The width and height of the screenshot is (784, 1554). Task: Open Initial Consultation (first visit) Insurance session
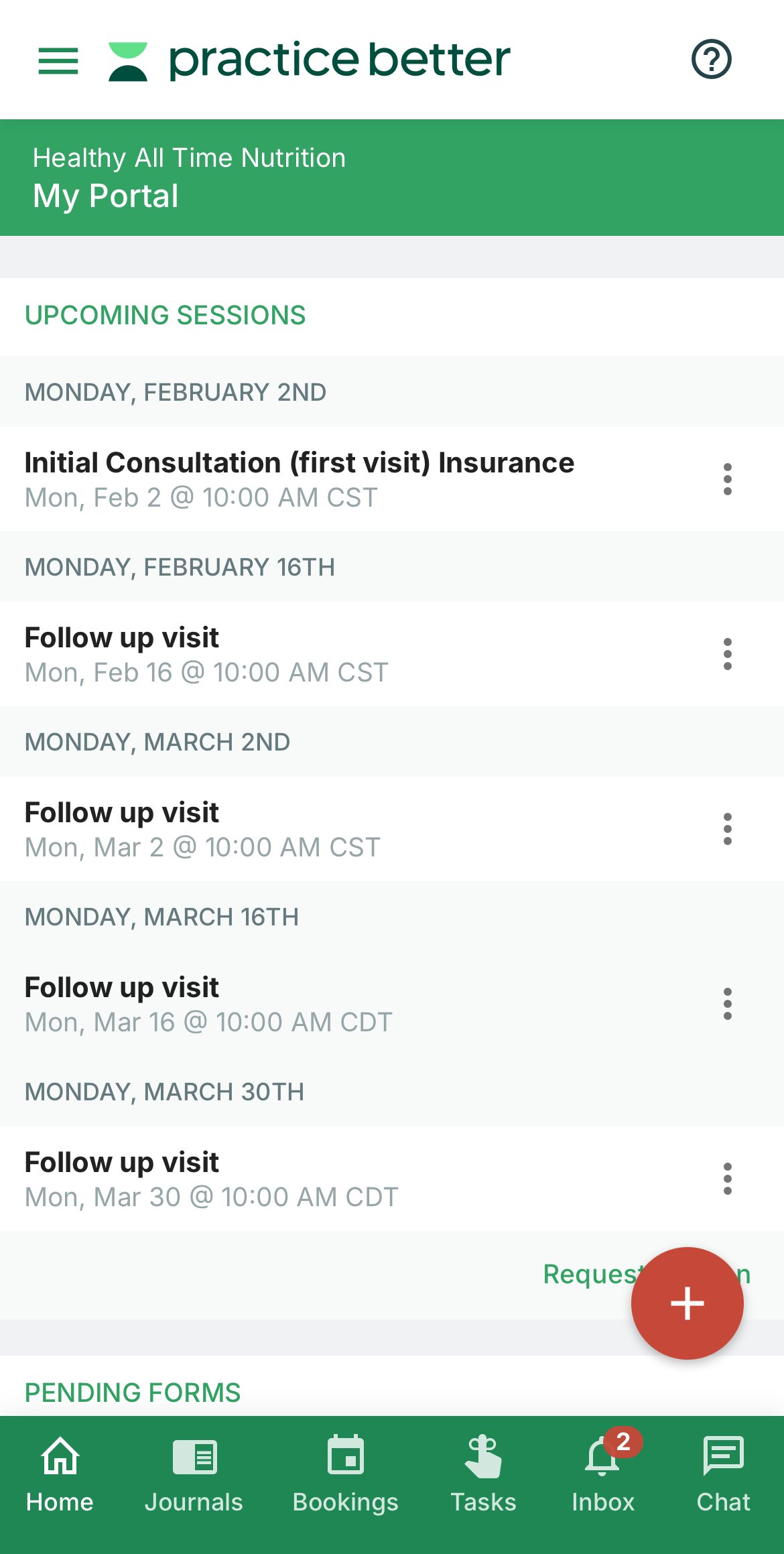(300, 479)
